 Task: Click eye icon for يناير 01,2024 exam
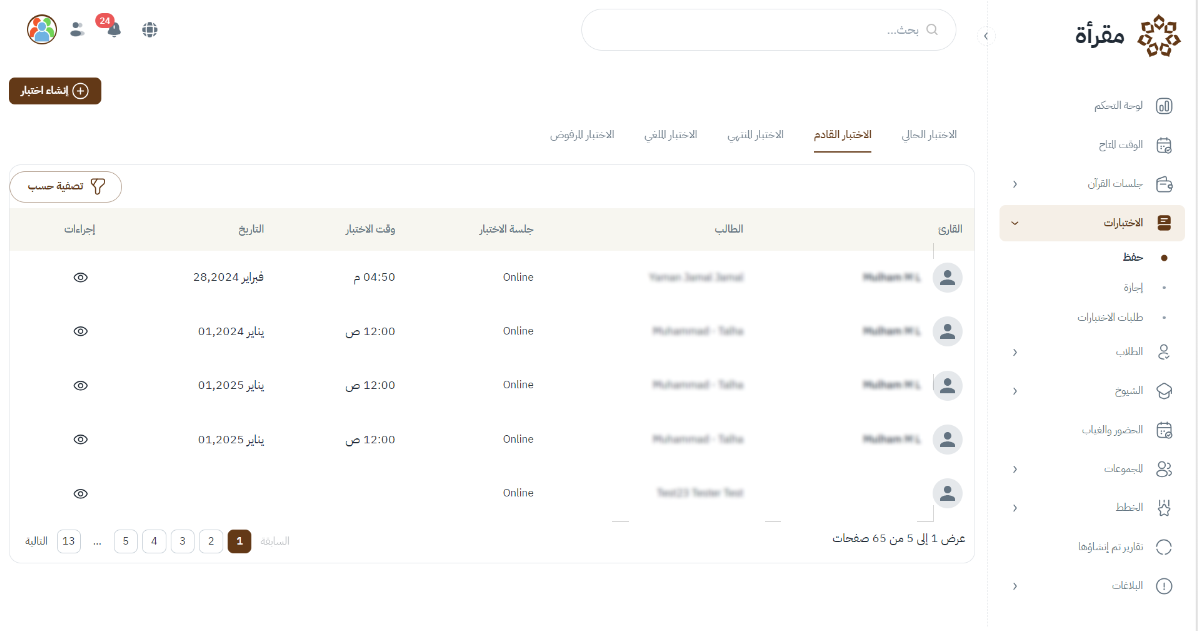81,331
